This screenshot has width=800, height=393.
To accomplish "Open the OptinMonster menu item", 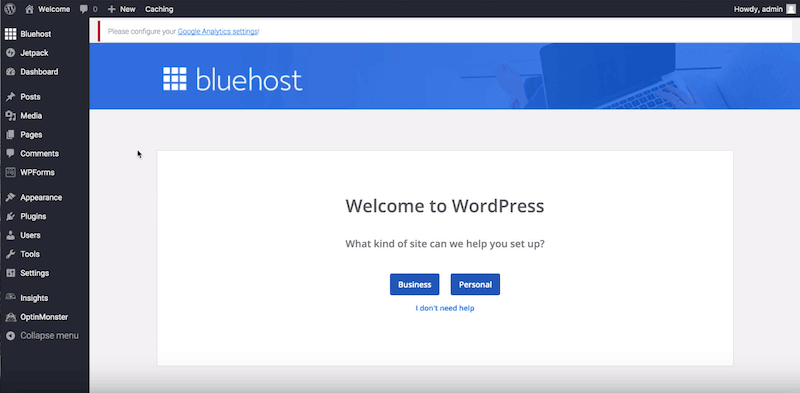I will (44, 317).
